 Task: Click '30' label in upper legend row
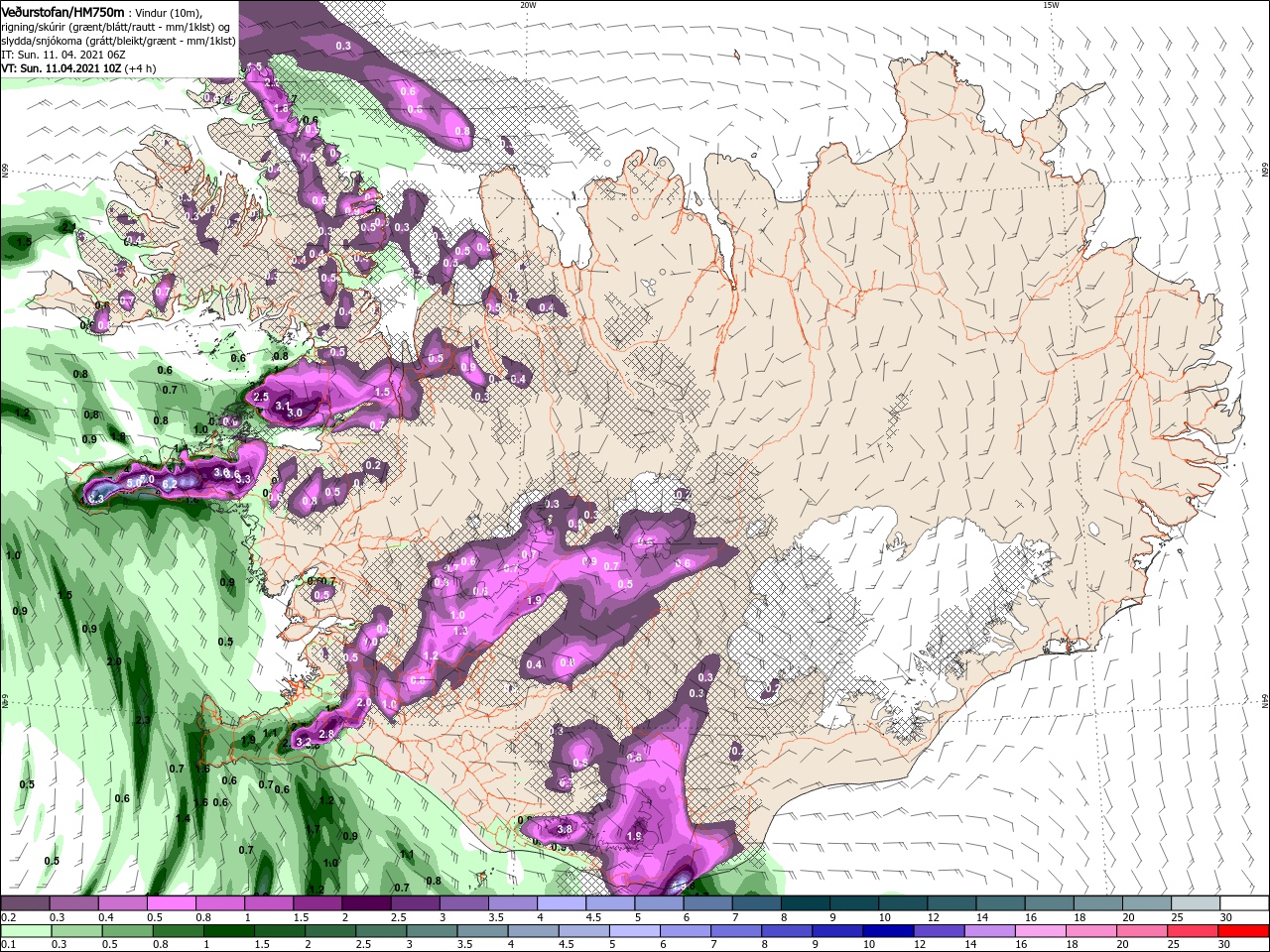click(x=1227, y=917)
